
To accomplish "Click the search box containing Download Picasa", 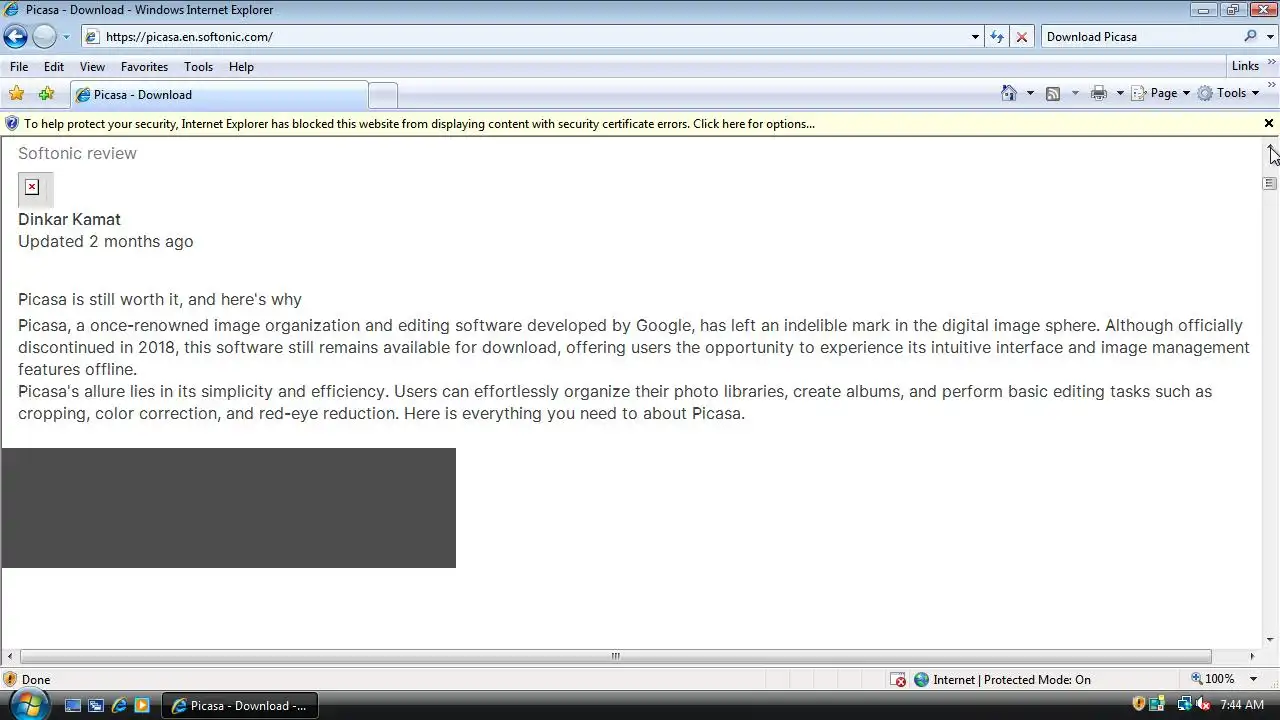I will (x=1140, y=37).
